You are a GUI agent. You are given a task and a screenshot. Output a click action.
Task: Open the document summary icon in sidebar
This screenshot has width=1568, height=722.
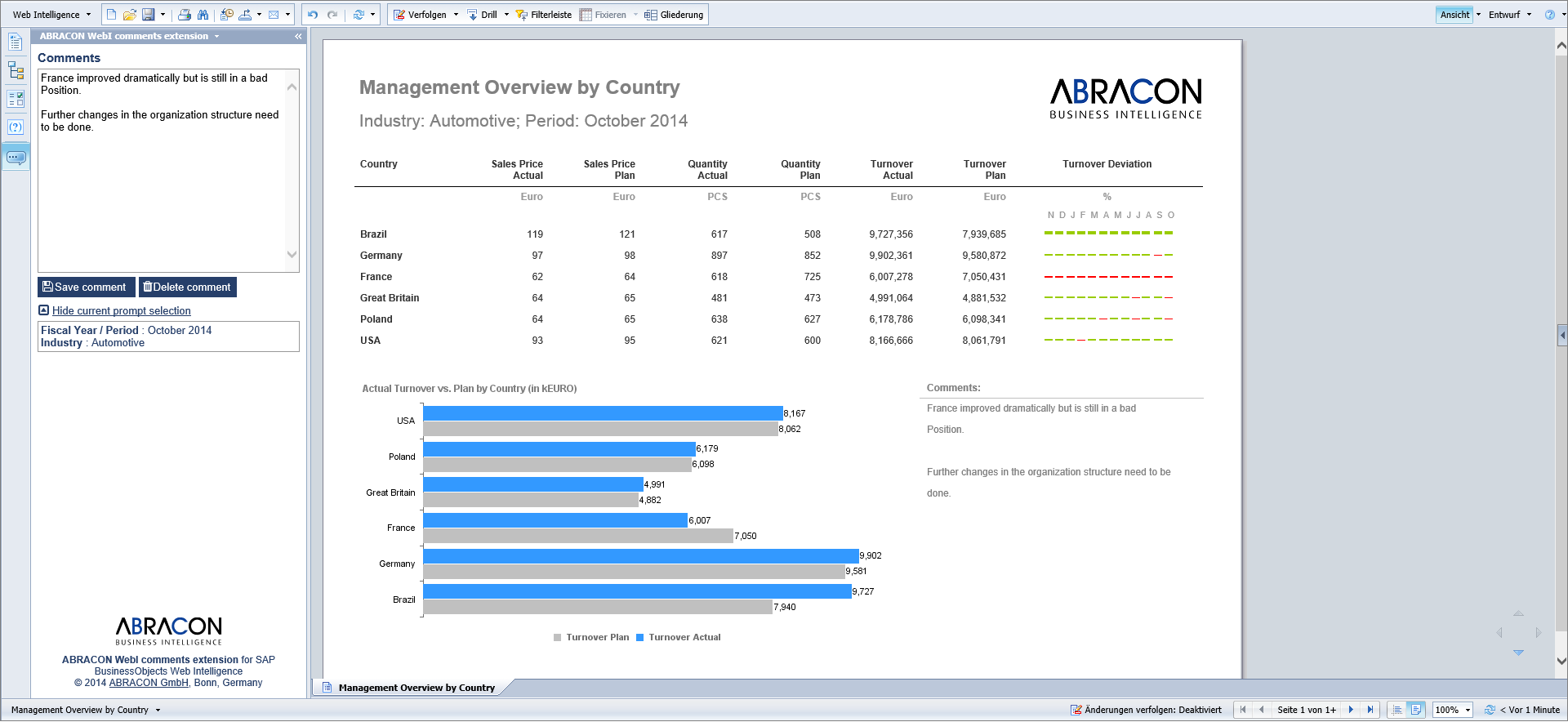[x=16, y=42]
